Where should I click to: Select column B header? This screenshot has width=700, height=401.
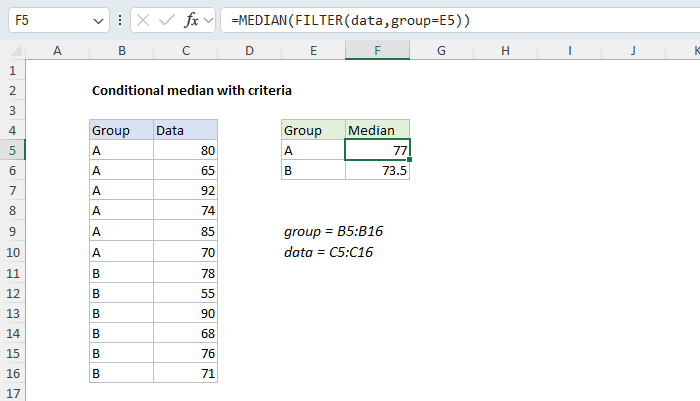(x=121, y=50)
